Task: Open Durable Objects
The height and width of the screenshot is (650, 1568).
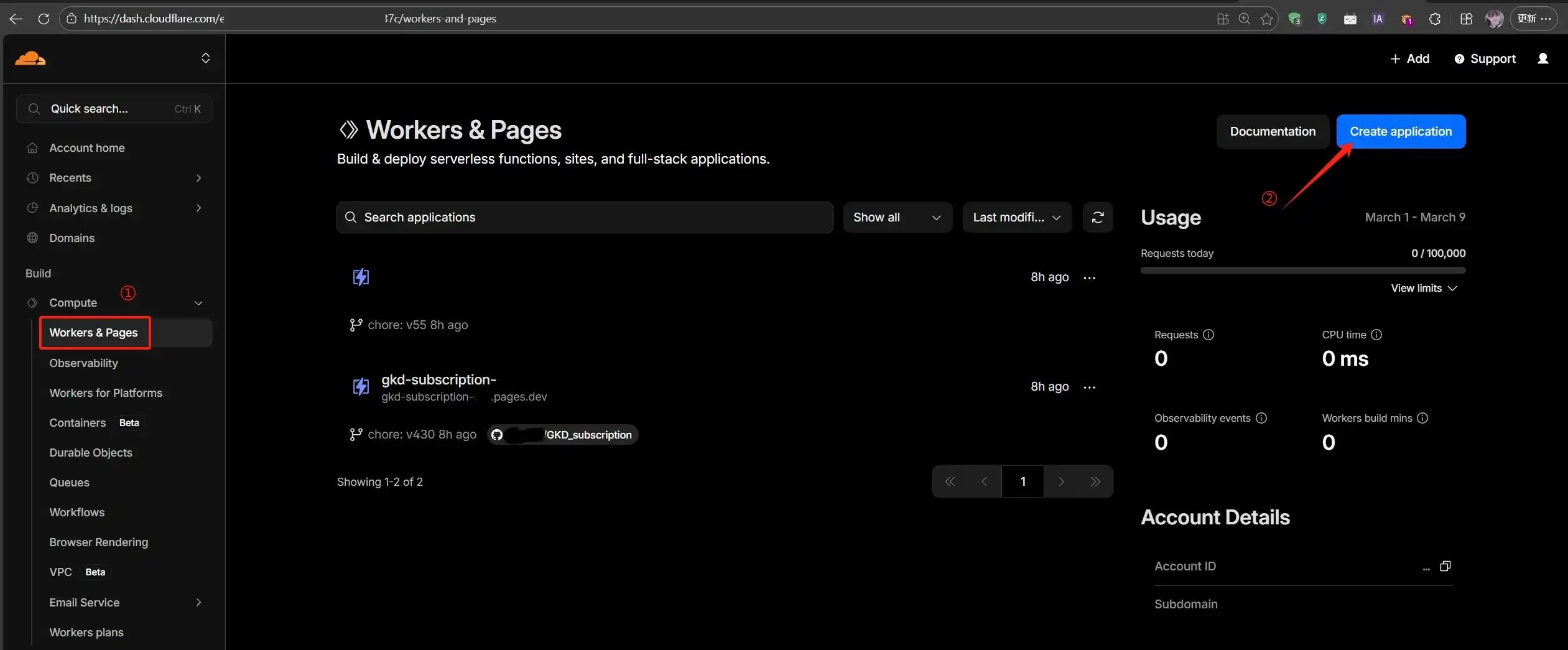Action: coord(91,452)
